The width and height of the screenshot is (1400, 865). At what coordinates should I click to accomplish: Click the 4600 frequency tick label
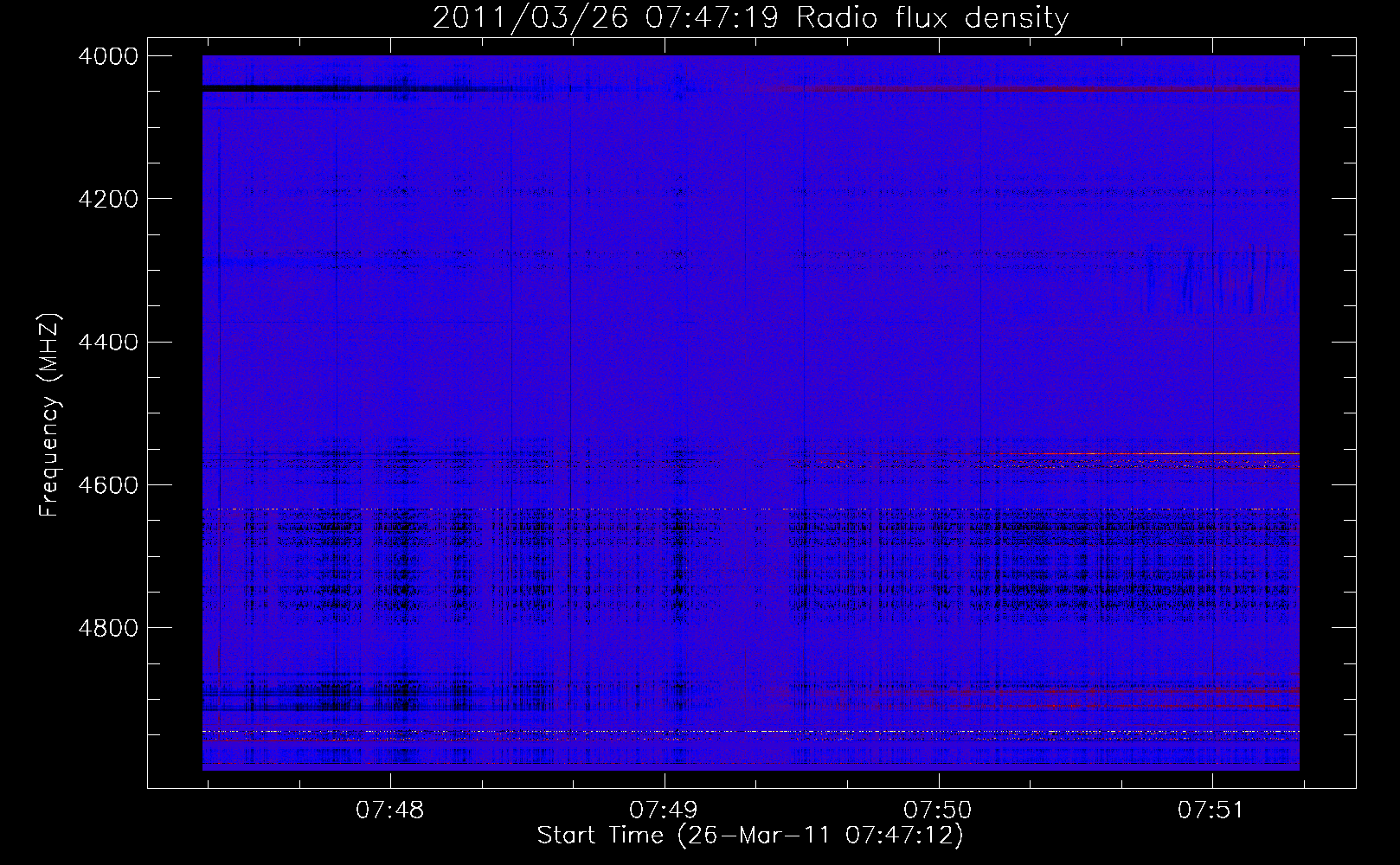point(108,485)
